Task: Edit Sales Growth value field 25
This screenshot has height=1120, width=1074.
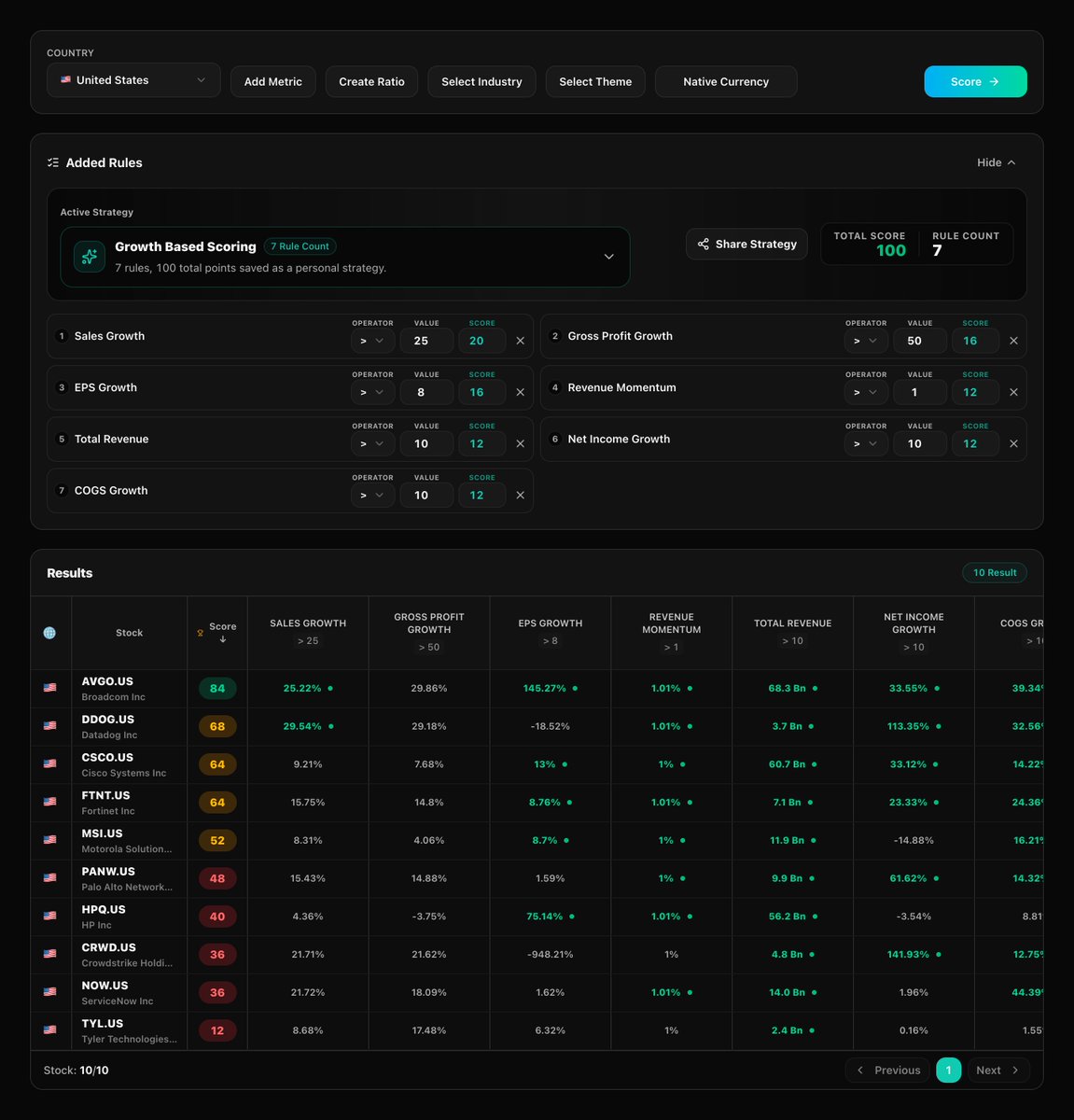Action: point(427,341)
